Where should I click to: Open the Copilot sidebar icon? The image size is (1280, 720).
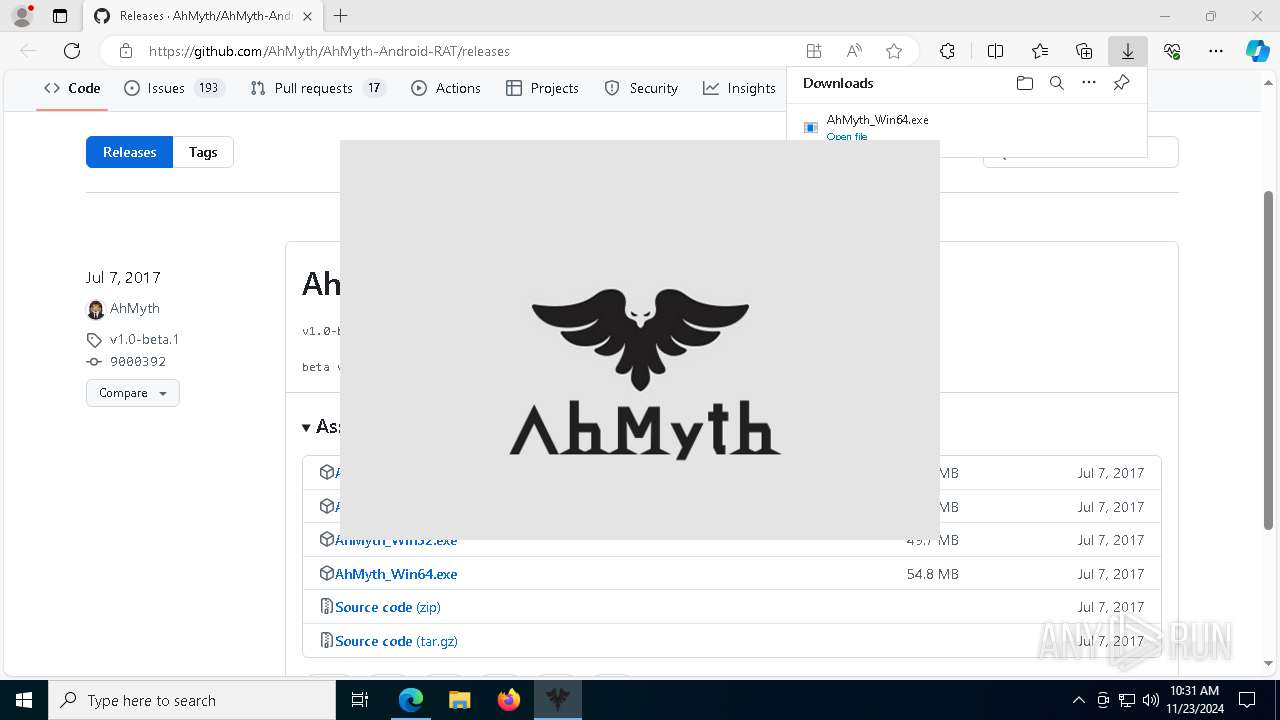1258,51
